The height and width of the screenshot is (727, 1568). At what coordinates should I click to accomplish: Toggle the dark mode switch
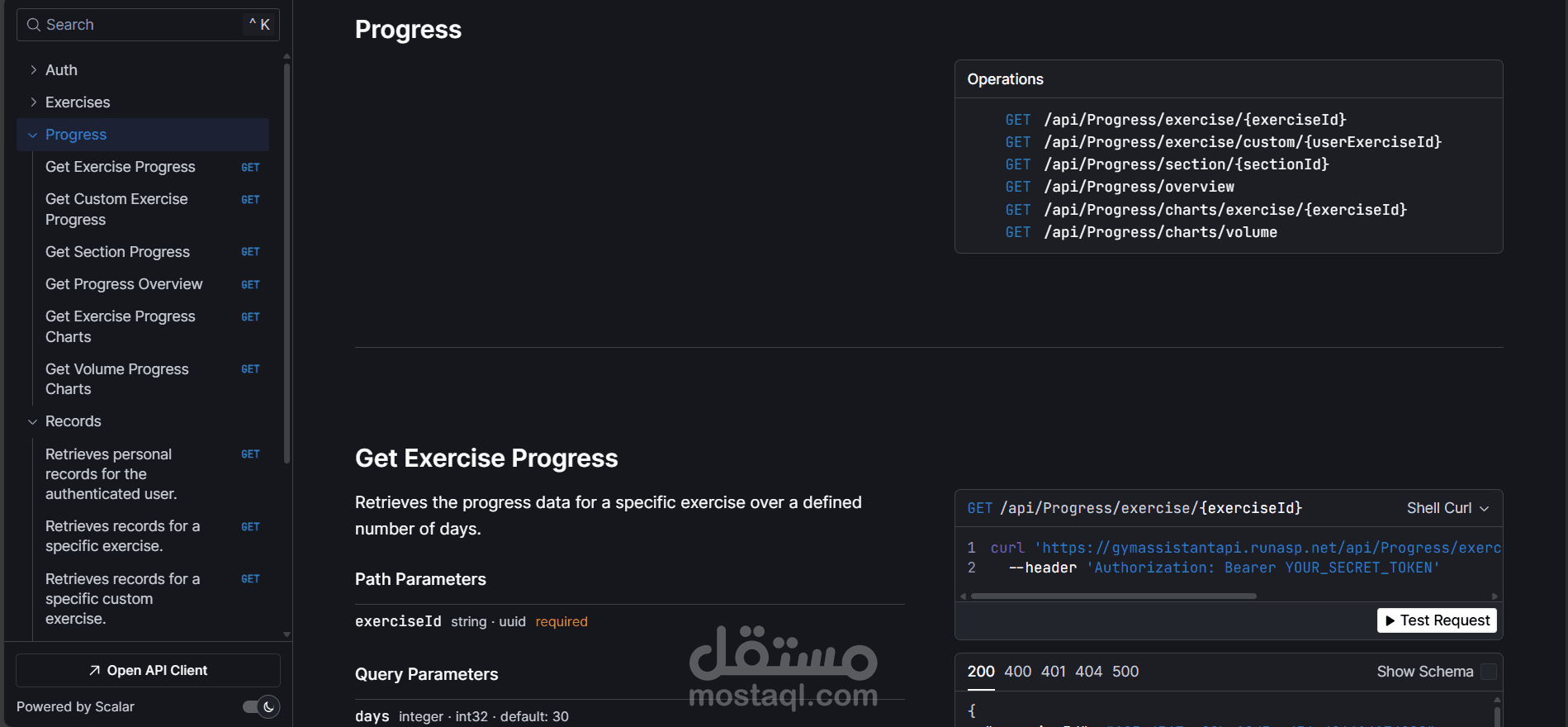tap(261, 706)
